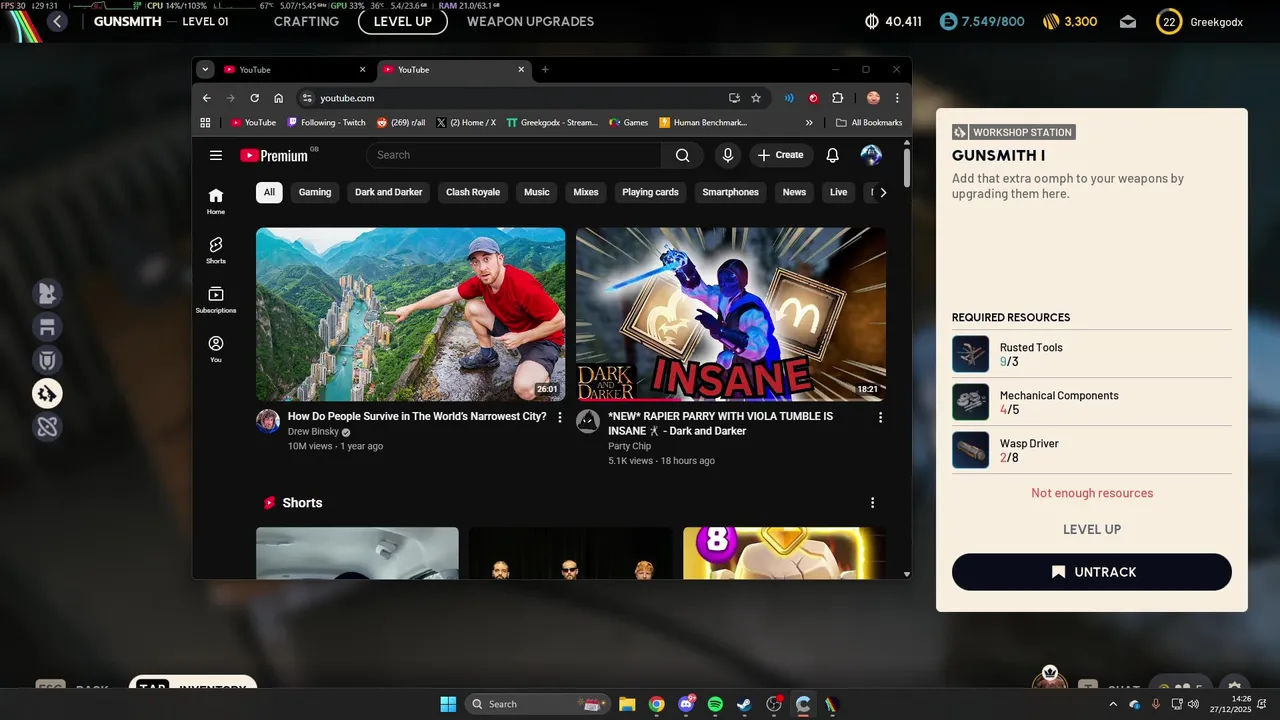
Task: Open YouTube account avatar menu
Action: pyautogui.click(x=871, y=155)
